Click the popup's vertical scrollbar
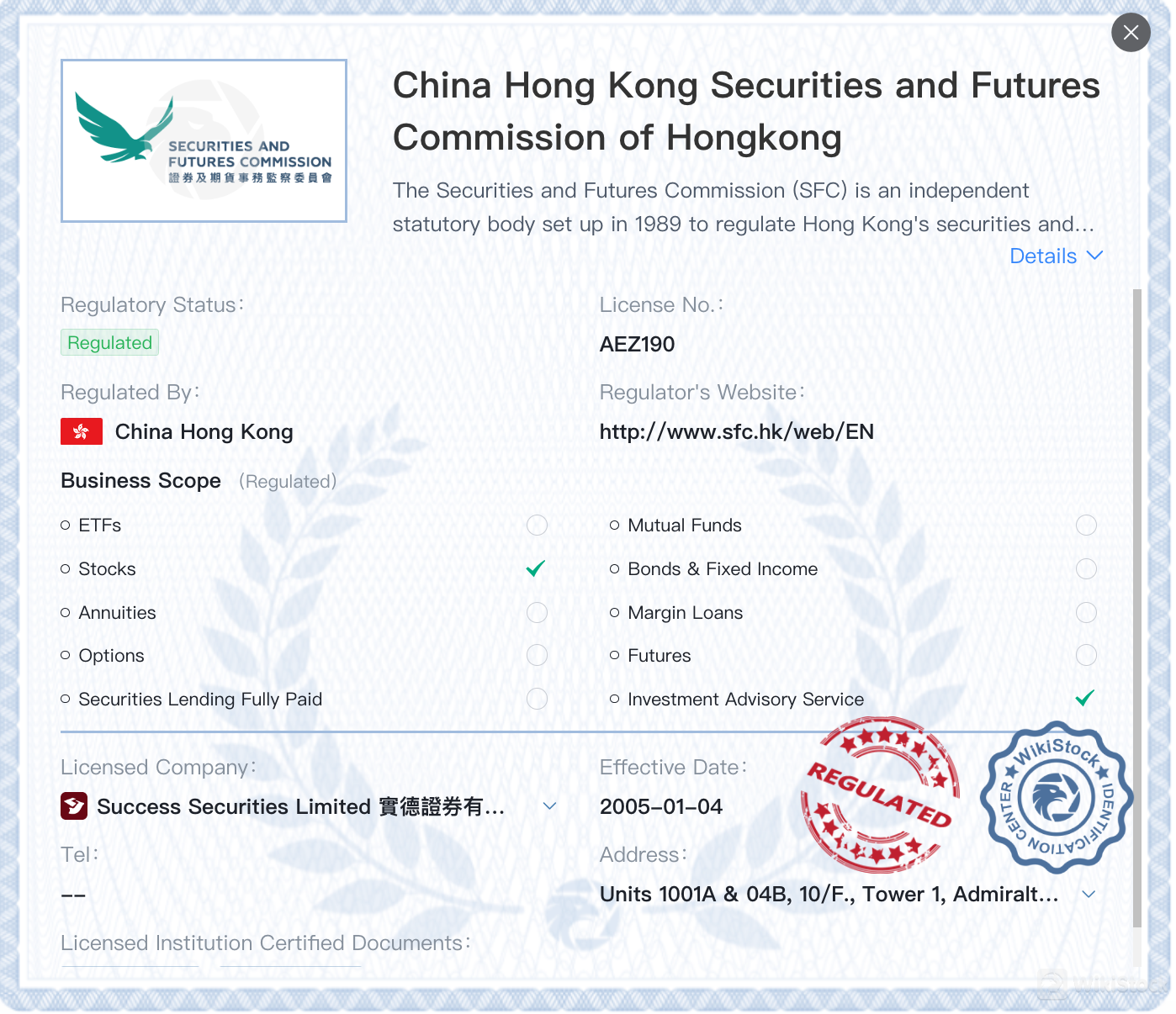This screenshot has height=1014, width=1176. pyautogui.click(x=1137, y=609)
